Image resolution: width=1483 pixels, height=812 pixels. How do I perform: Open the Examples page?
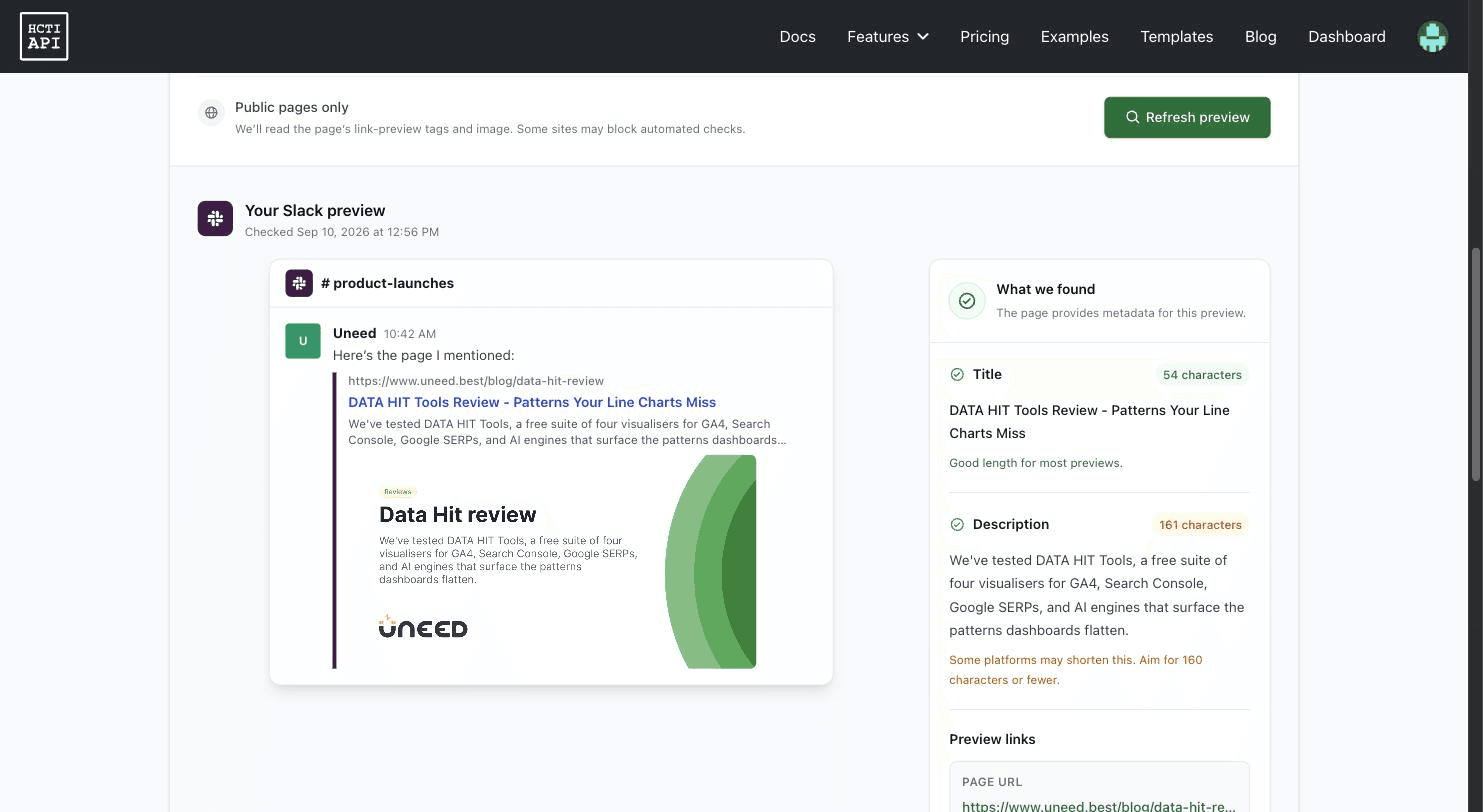click(x=1074, y=37)
